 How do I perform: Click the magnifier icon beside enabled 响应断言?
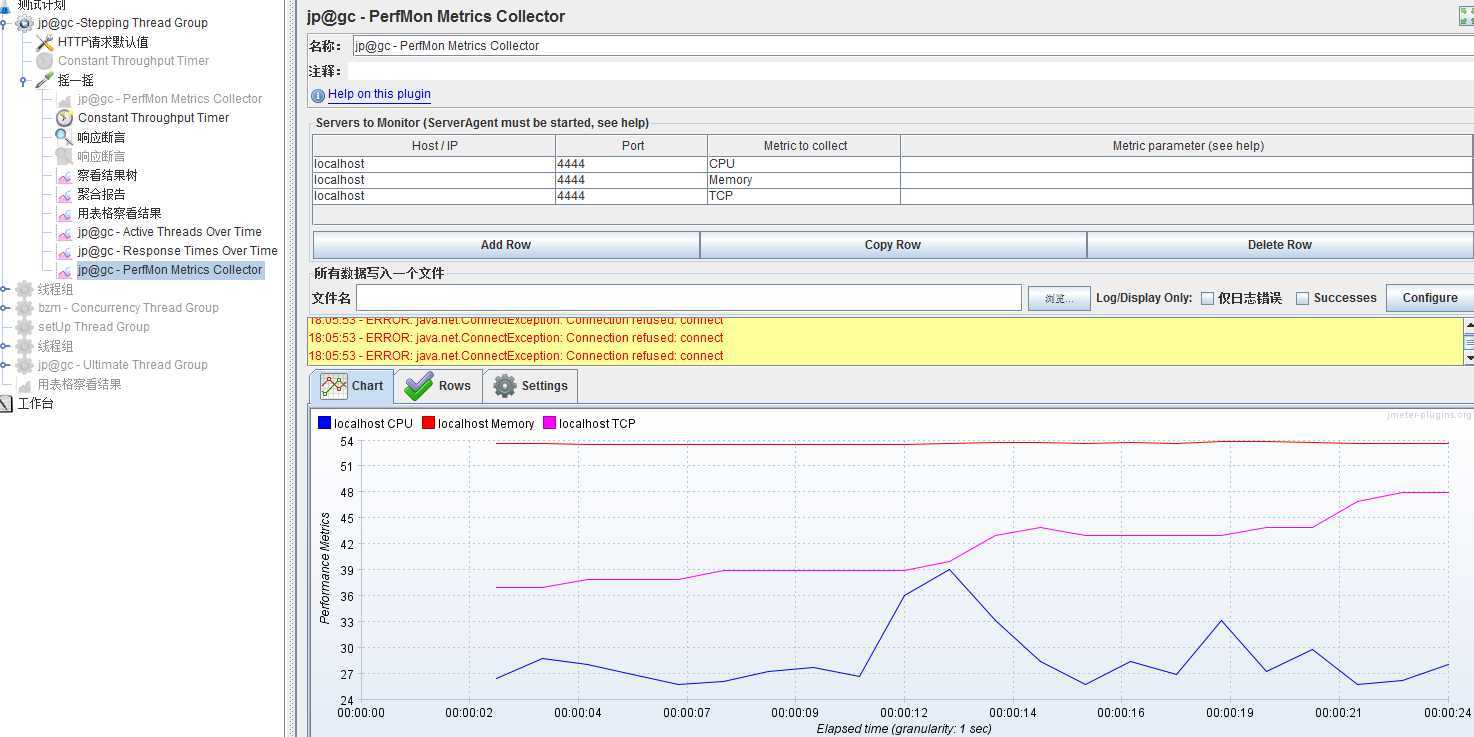pos(64,137)
